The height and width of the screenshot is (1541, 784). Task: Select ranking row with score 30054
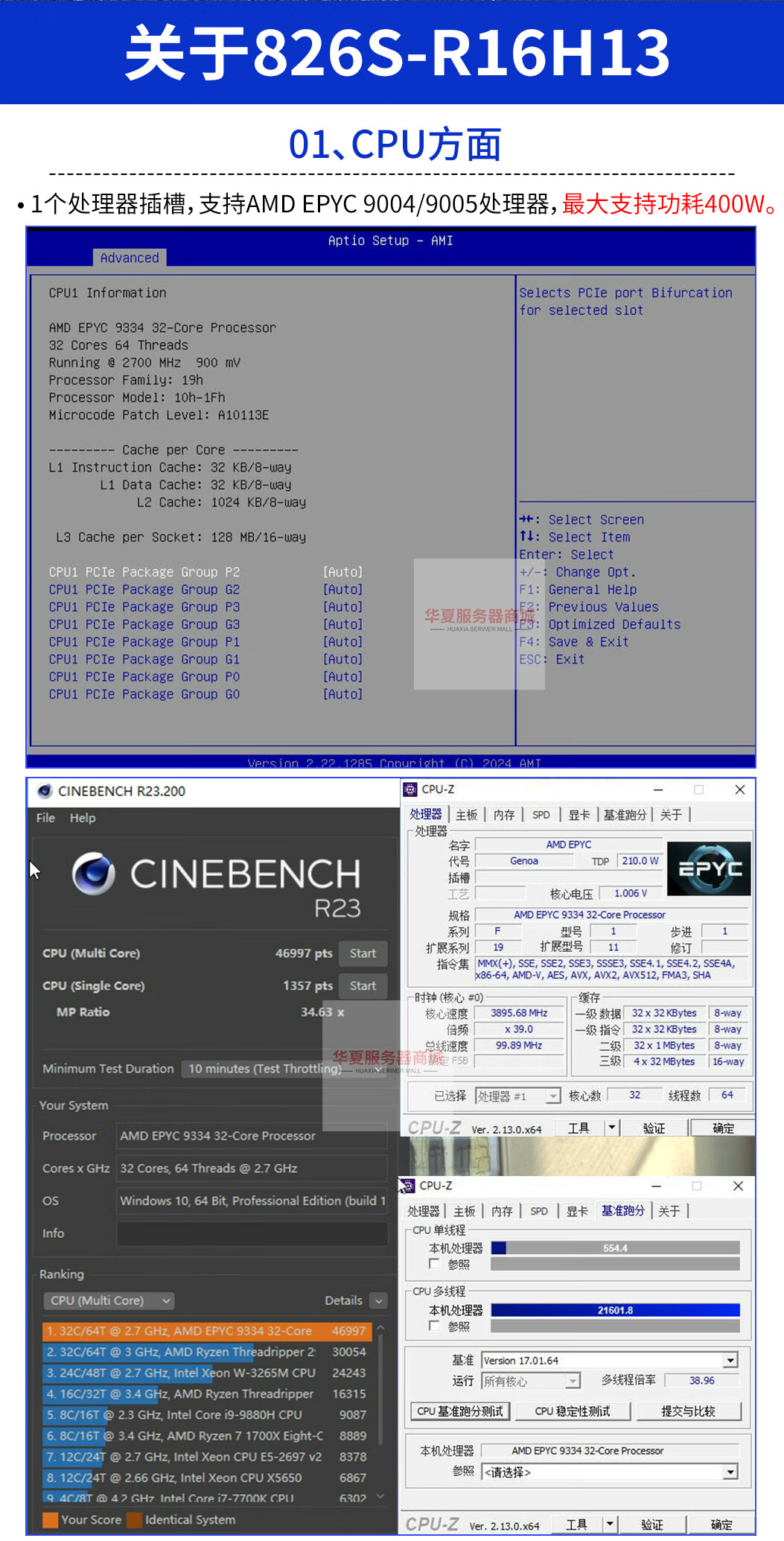coord(207,1351)
